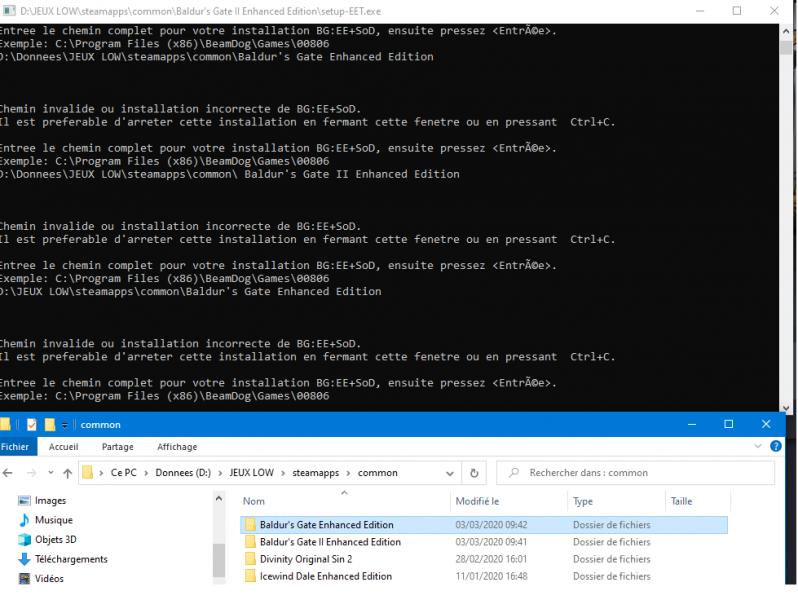Image resolution: width=798 pixels, height=600 pixels.
Task: Click 'JEUX LOW' breadcrumb in address bar
Action: [x=251, y=472]
